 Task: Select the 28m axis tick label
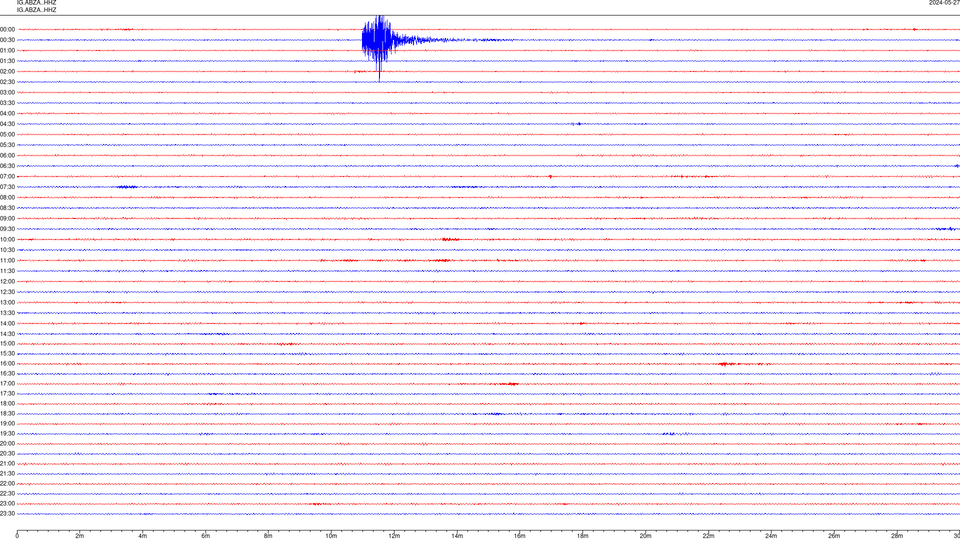coord(897,536)
